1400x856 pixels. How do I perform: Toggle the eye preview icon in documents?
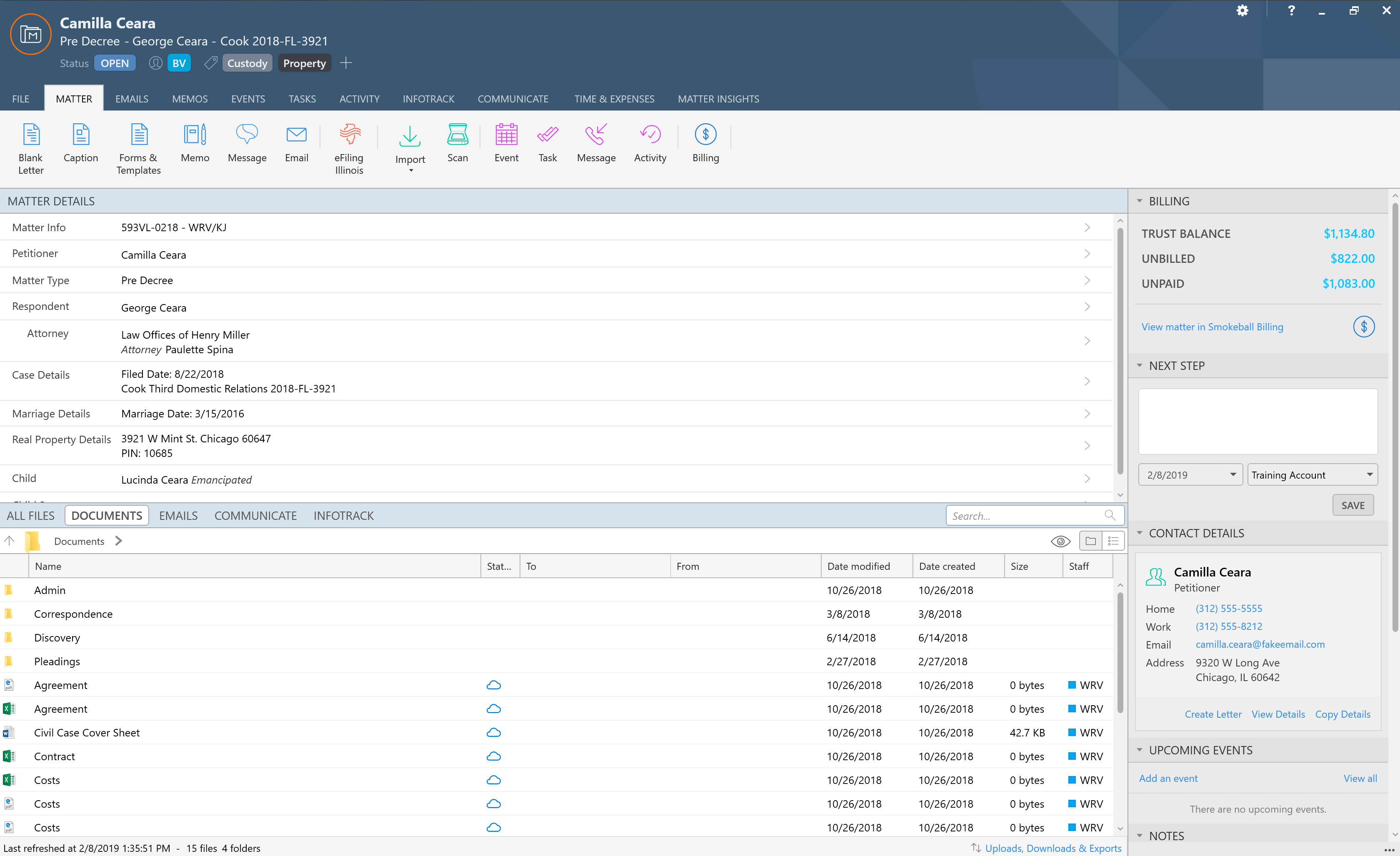[1060, 542]
